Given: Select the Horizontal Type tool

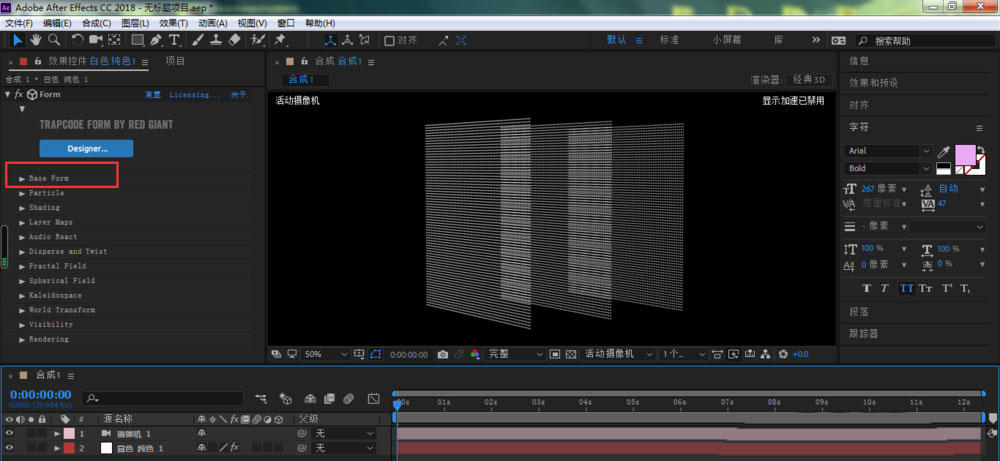Looking at the screenshot, I should pos(174,40).
